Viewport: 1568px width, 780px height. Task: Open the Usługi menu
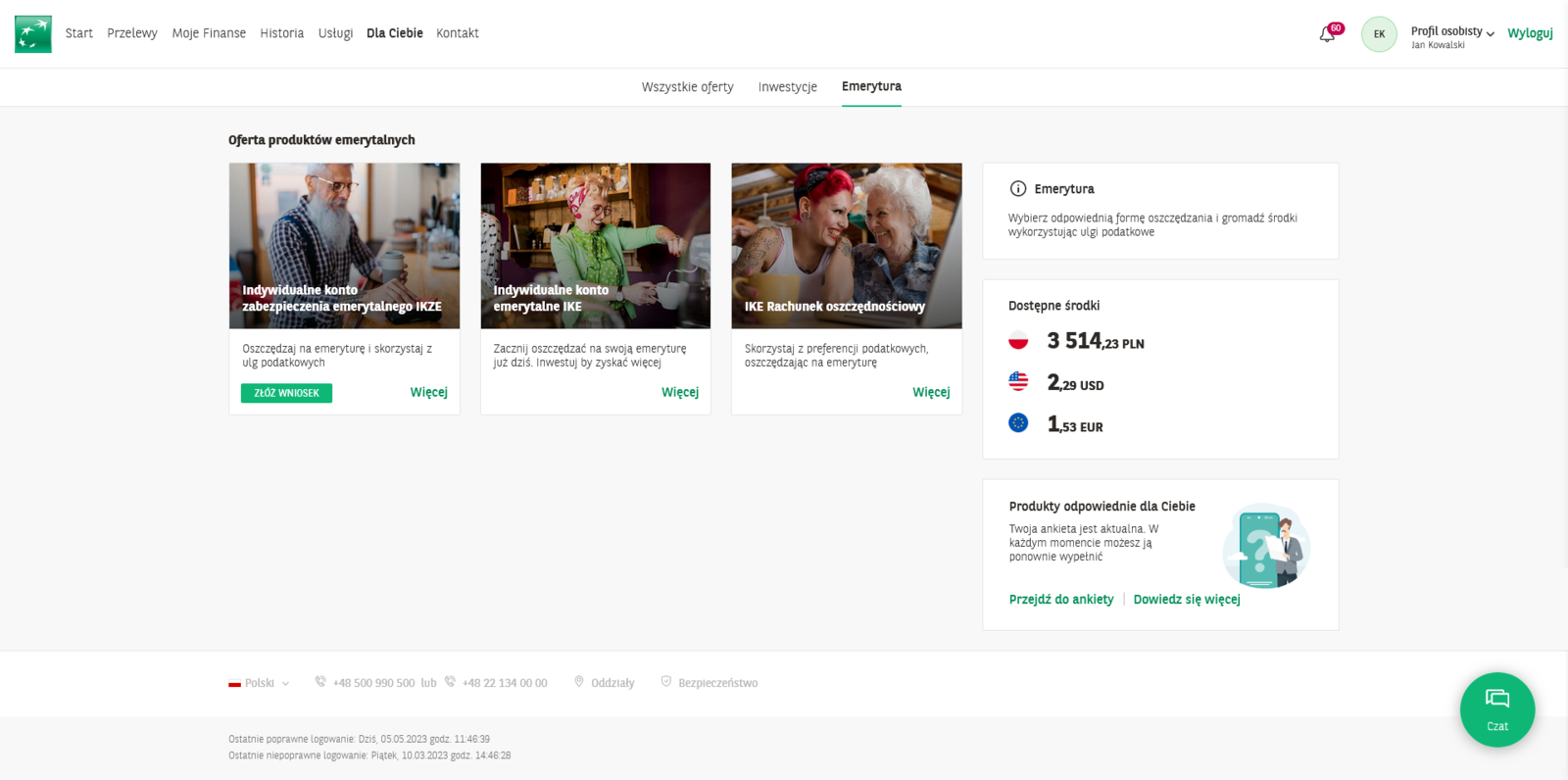pos(335,33)
